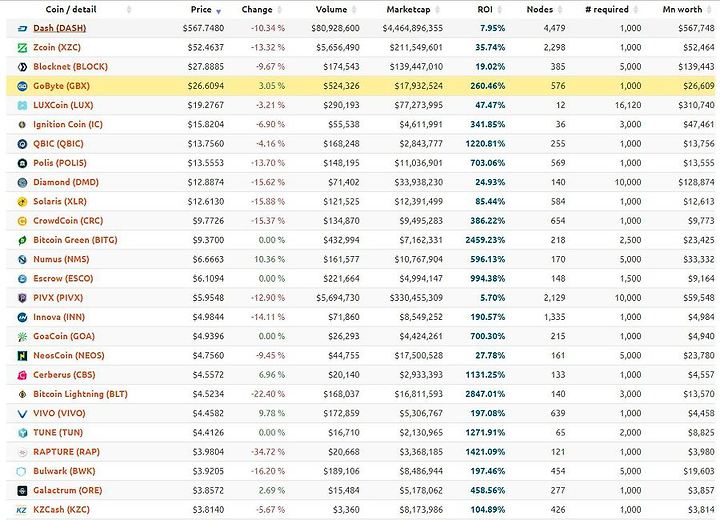The image size is (720, 520).
Task: Click Dash price $567.7480
Action: coord(203,28)
